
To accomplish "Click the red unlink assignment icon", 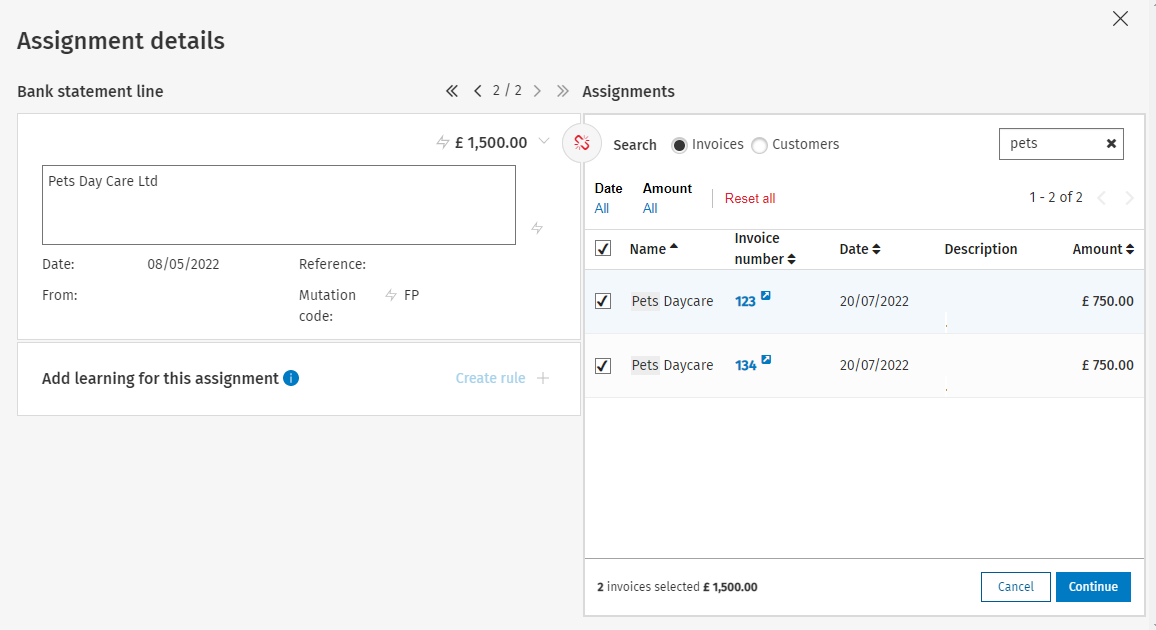I will point(582,143).
